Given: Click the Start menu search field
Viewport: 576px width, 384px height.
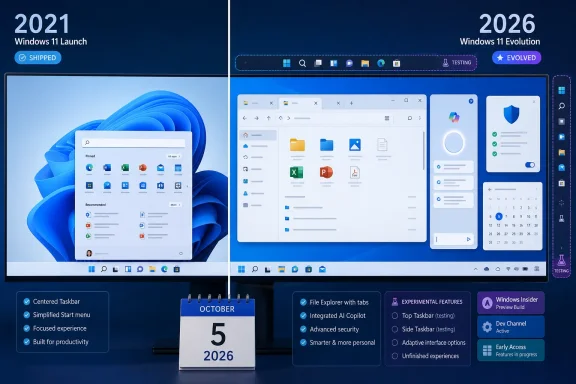Looking at the screenshot, I should coord(133,143).
